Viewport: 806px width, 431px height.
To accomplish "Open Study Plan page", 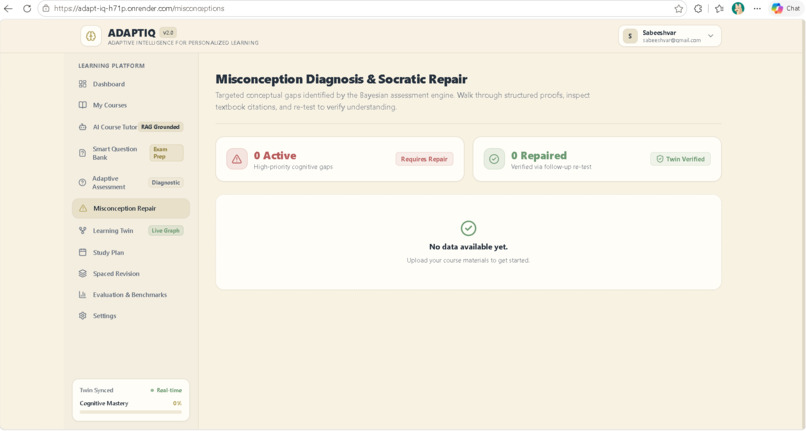I will [131, 252].
